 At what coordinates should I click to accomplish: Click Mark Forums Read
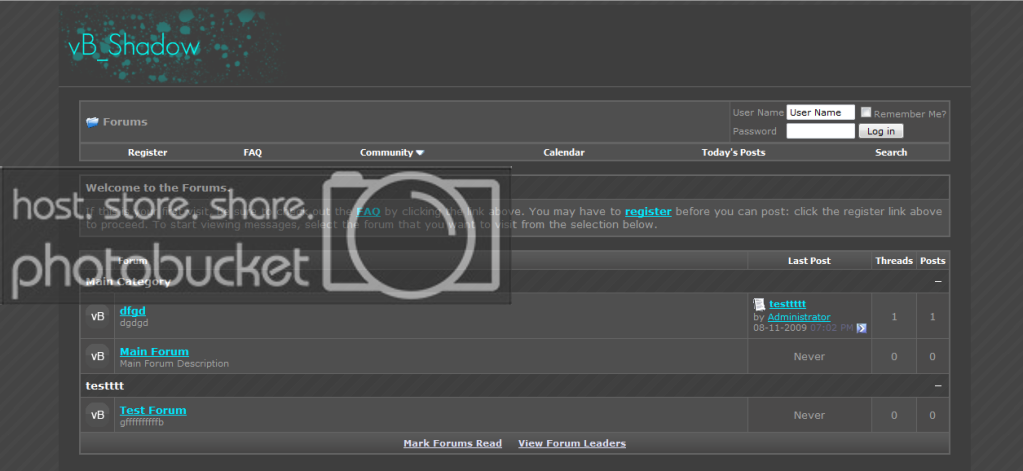[x=453, y=444]
